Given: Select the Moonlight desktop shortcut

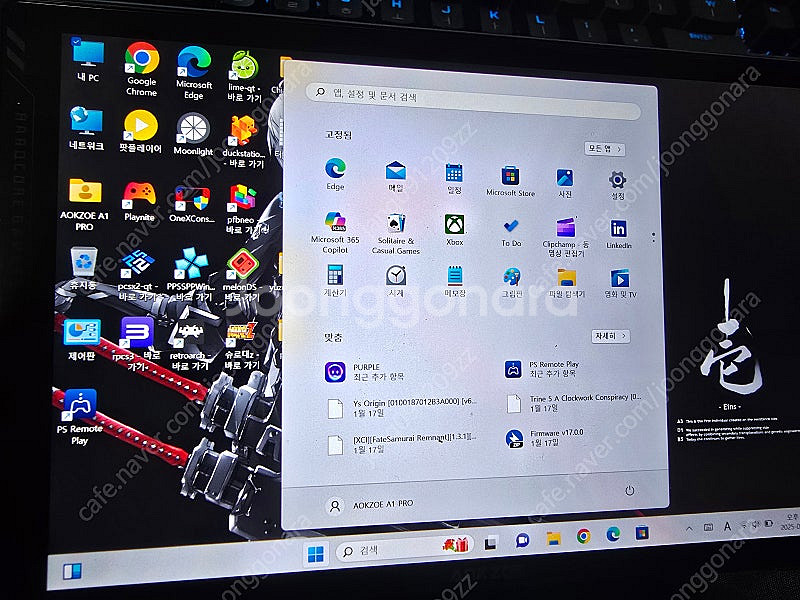Looking at the screenshot, I should coord(193,134).
